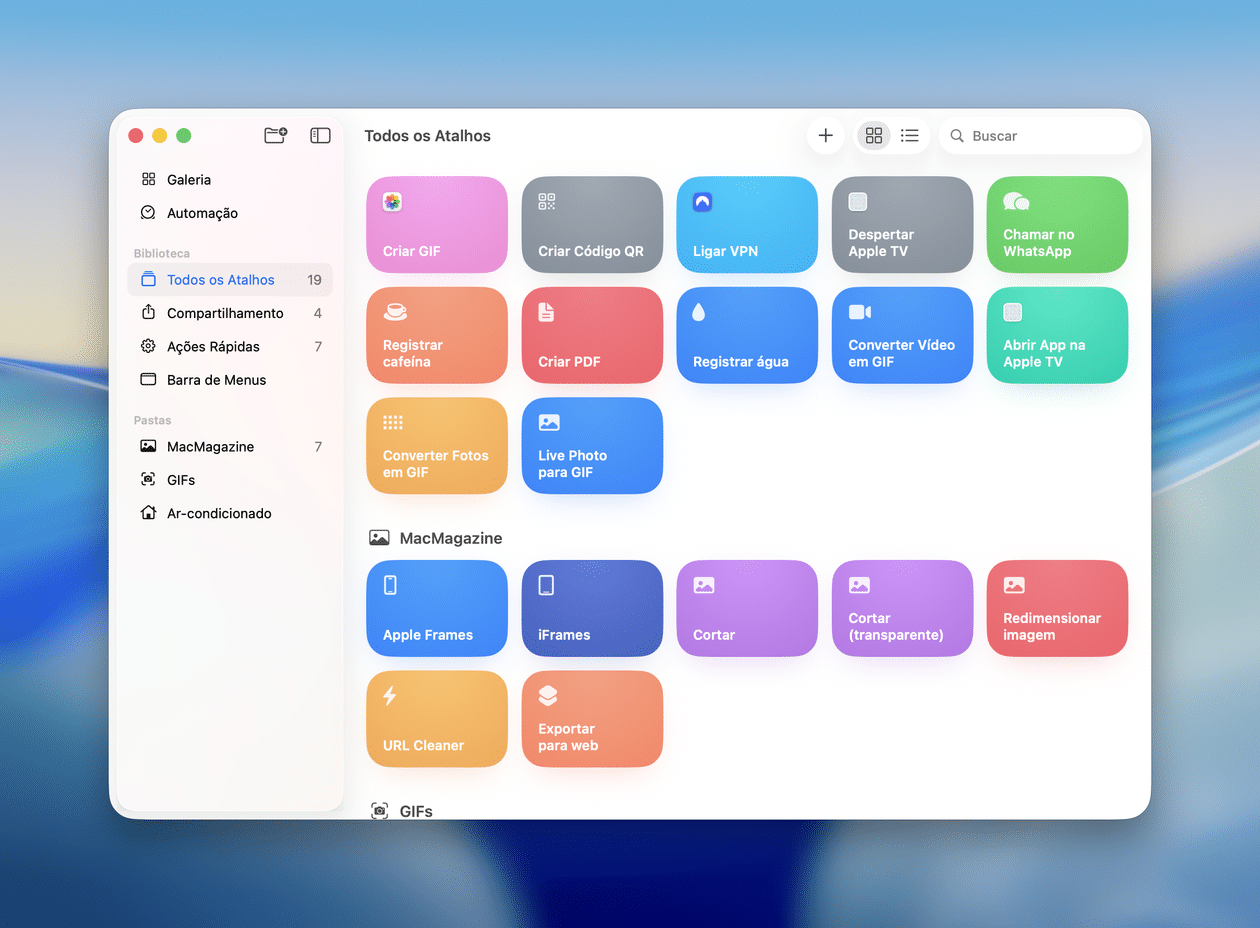Switch to grid view
1260x928 pixels.
[874, 136]
